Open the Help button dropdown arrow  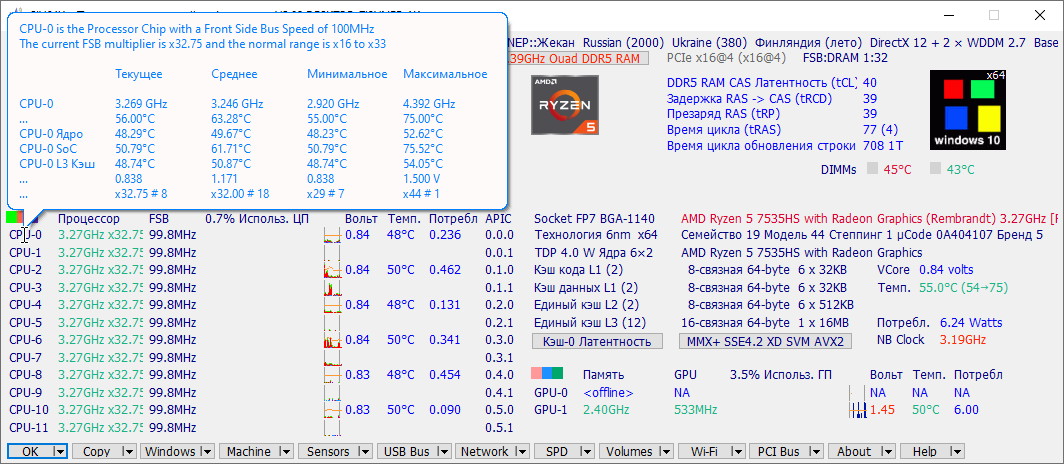click(956, 451)
